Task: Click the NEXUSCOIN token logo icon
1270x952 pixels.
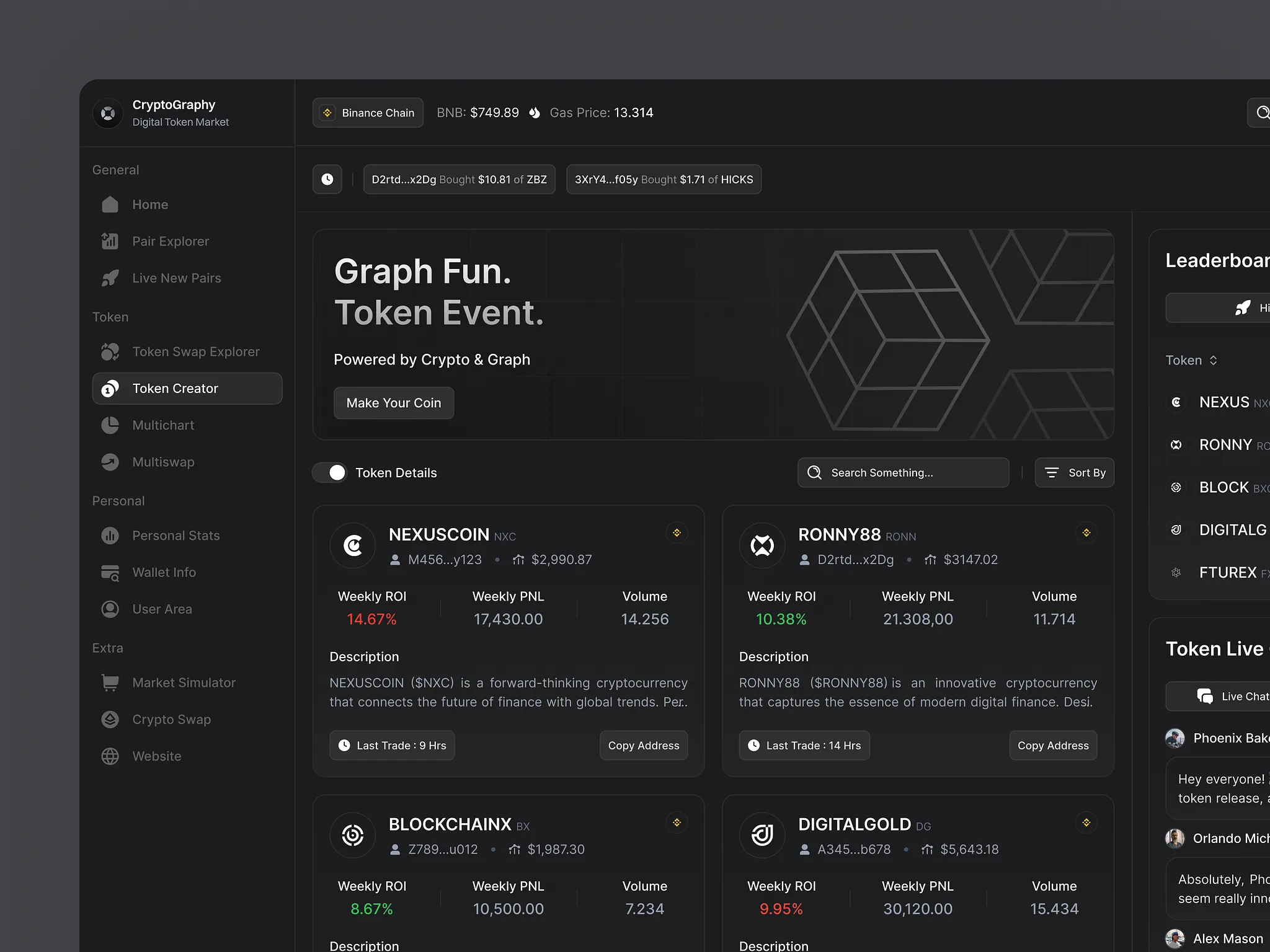Action: [353, 545]
